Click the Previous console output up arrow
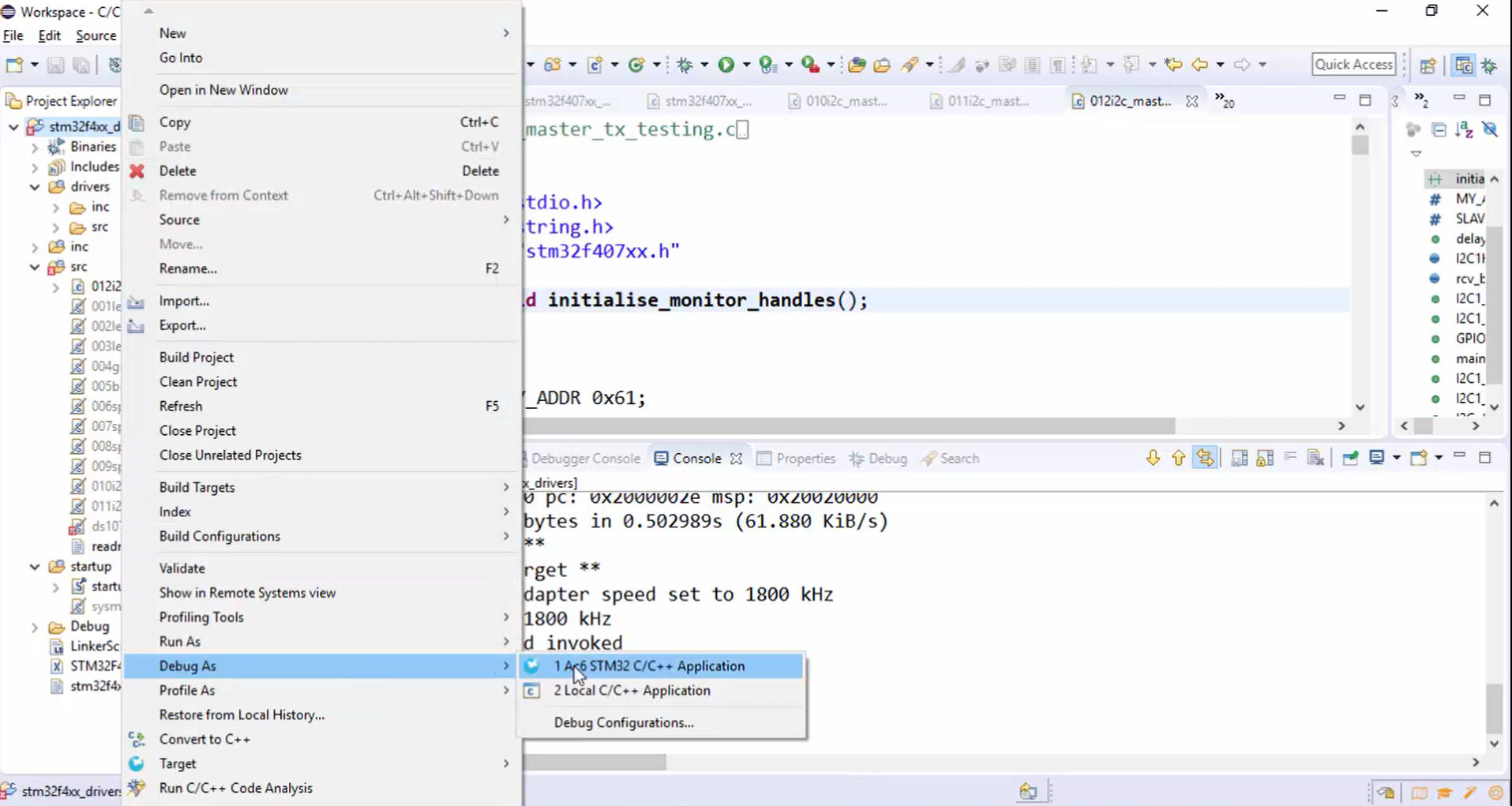 [1178, 458]
